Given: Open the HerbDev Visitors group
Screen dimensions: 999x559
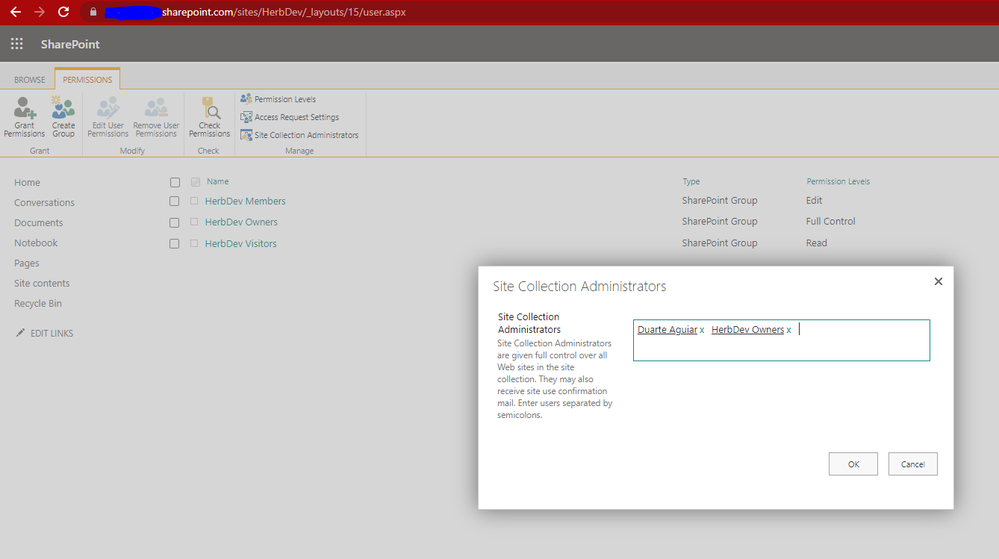Looking at the screenshot, I should point(240,243).
